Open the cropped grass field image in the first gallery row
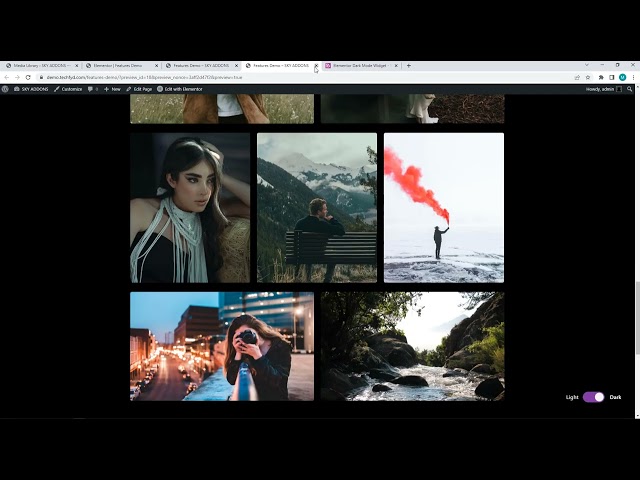 pos(222,109)
